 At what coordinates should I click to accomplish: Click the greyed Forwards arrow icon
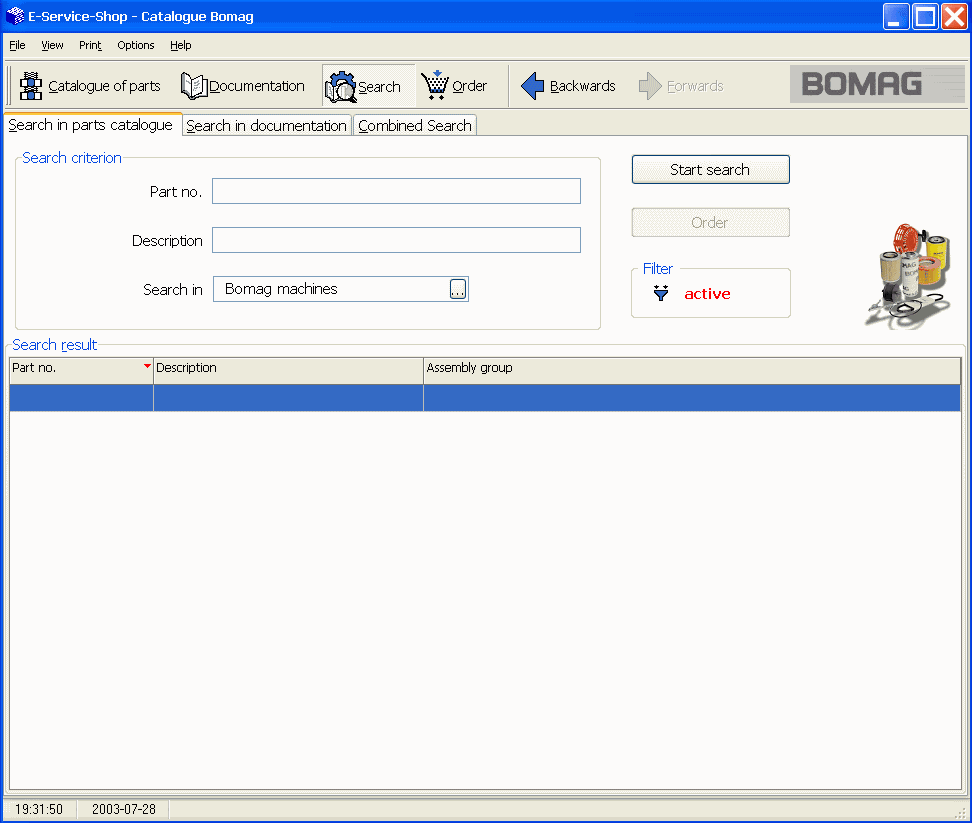650,86
